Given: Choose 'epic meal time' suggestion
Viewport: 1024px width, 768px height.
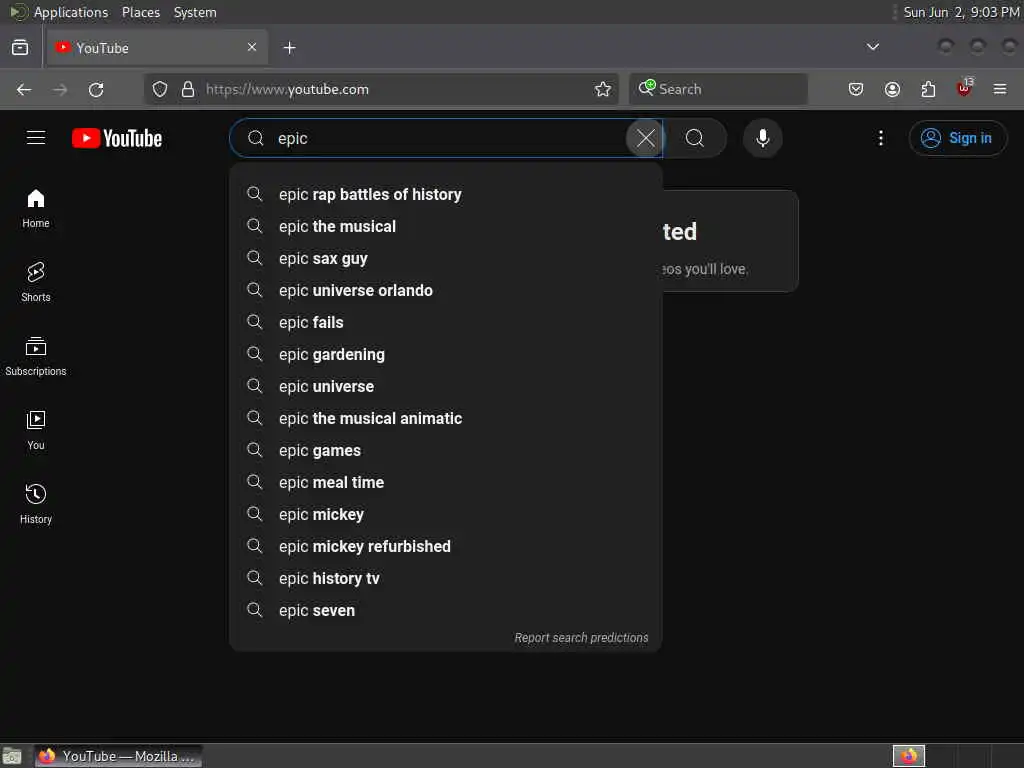Looking at the screenshot, I should click(x=445, y=483).
